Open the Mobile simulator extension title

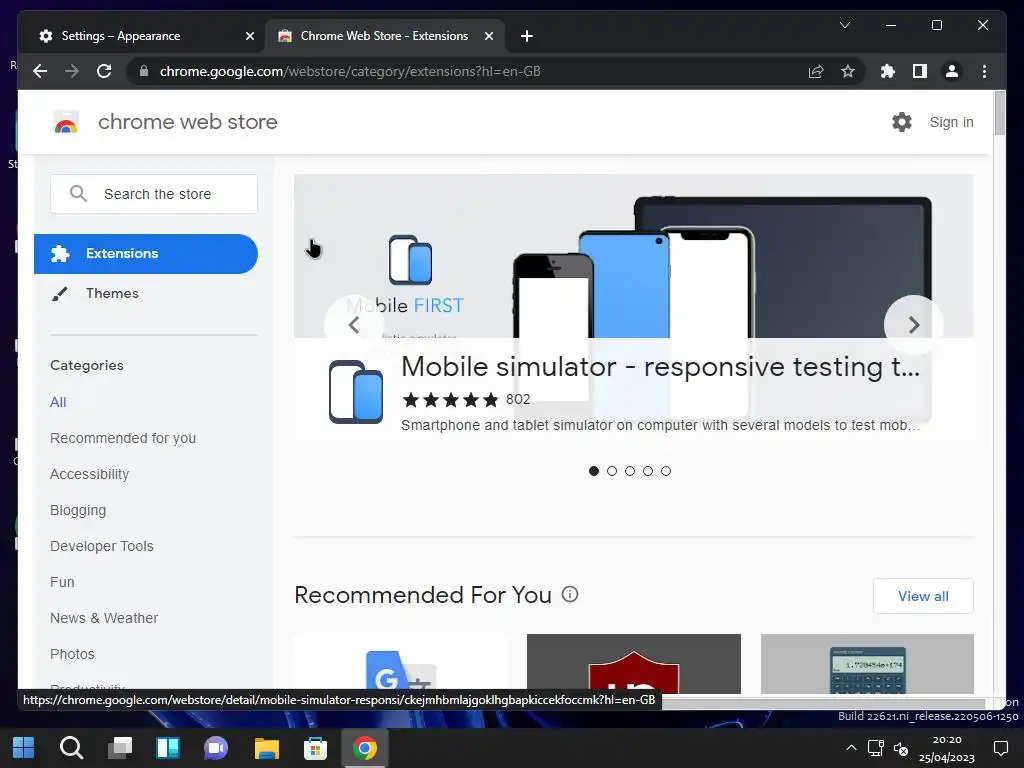(660, 367)
